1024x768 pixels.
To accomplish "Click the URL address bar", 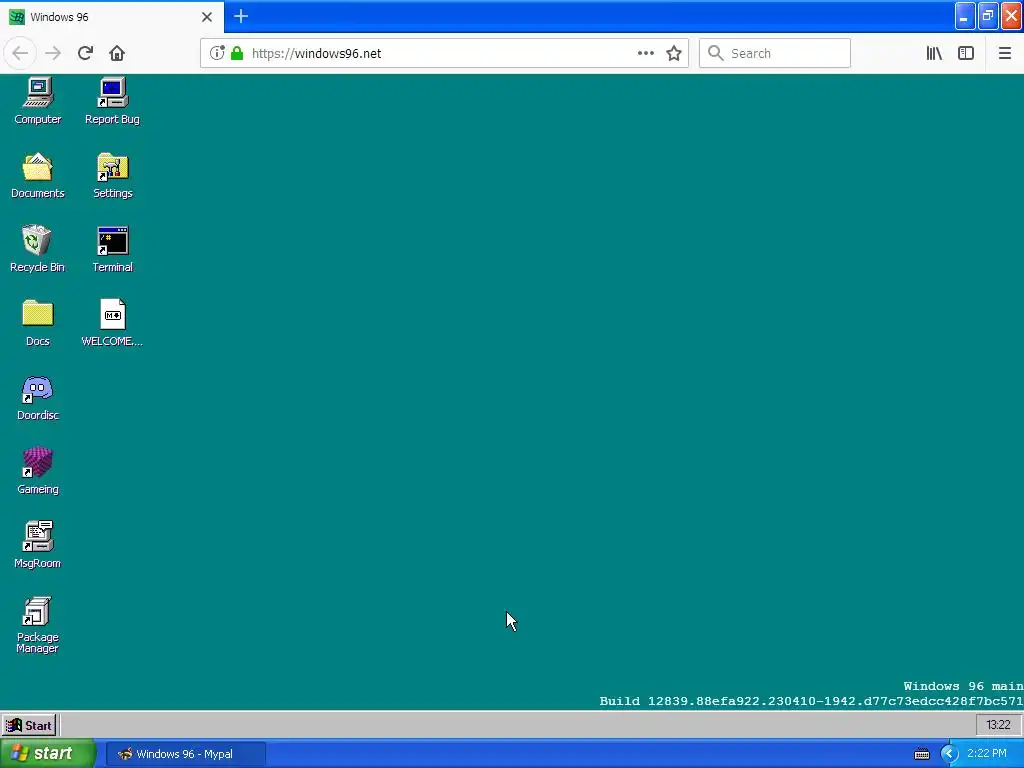I will pyautogui.click(x=444, y=54).
